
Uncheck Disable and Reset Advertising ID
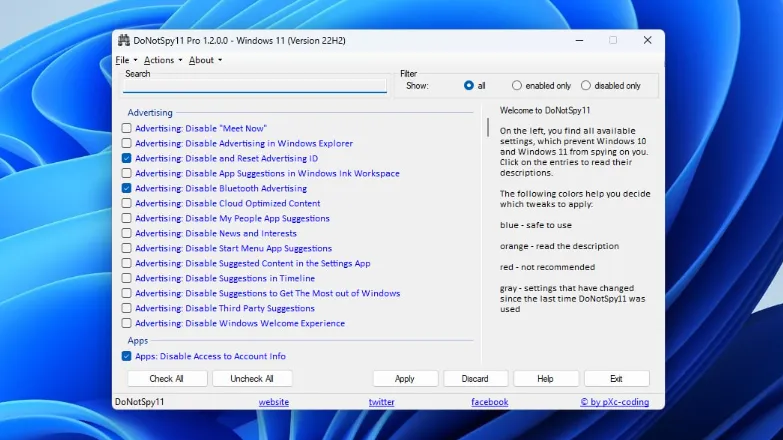point(126,158)
